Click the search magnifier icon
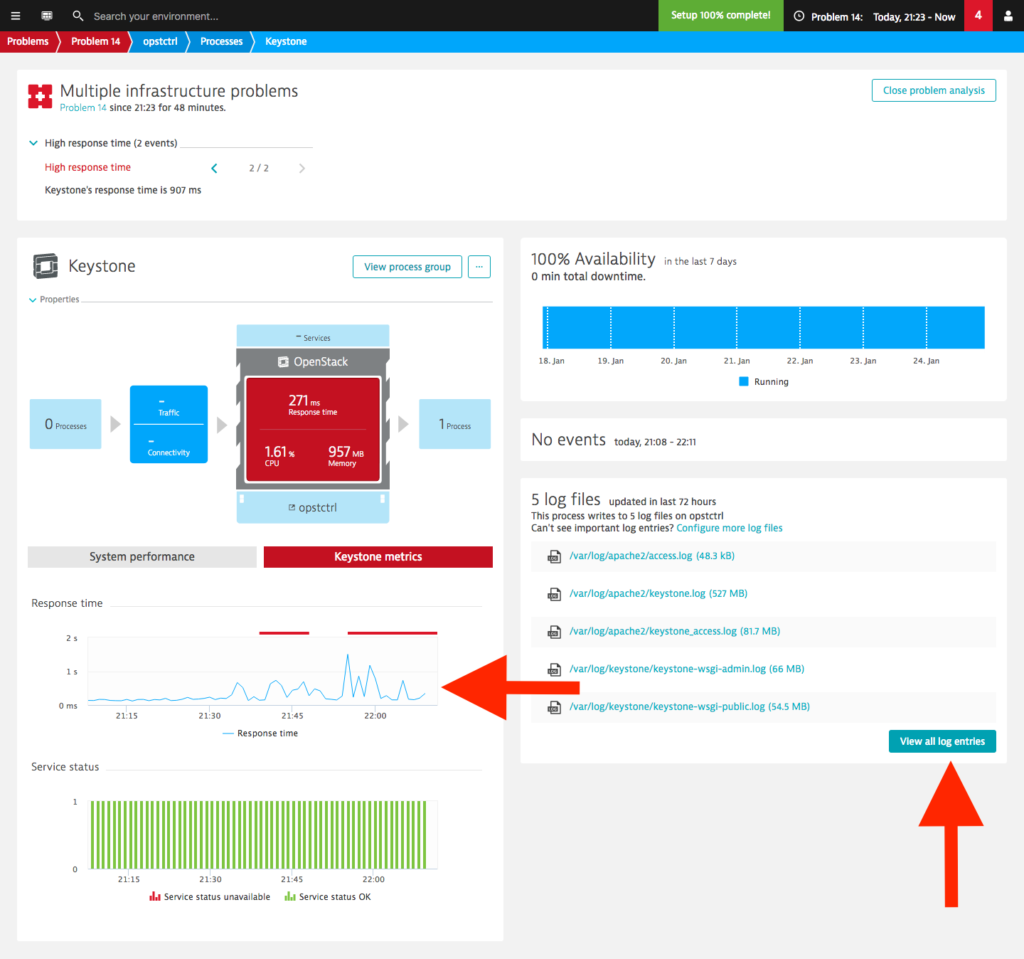Viewport: 1024px width, 959px height. click(78, 16)
